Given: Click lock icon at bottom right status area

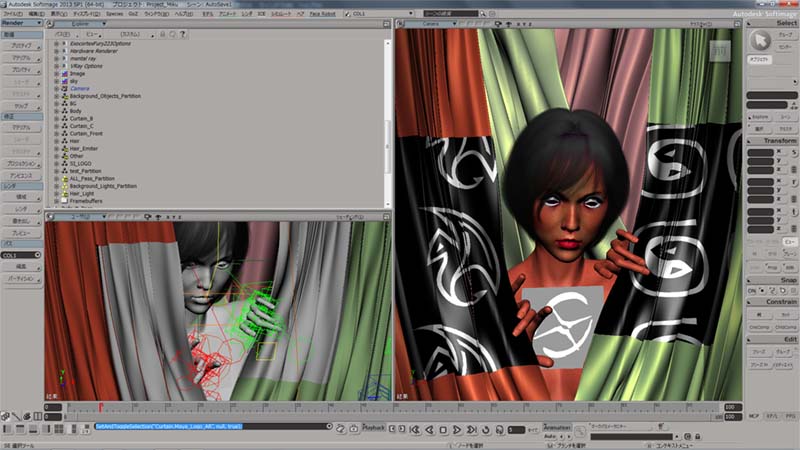Looking at the screenshot, I should pos(697,437).
